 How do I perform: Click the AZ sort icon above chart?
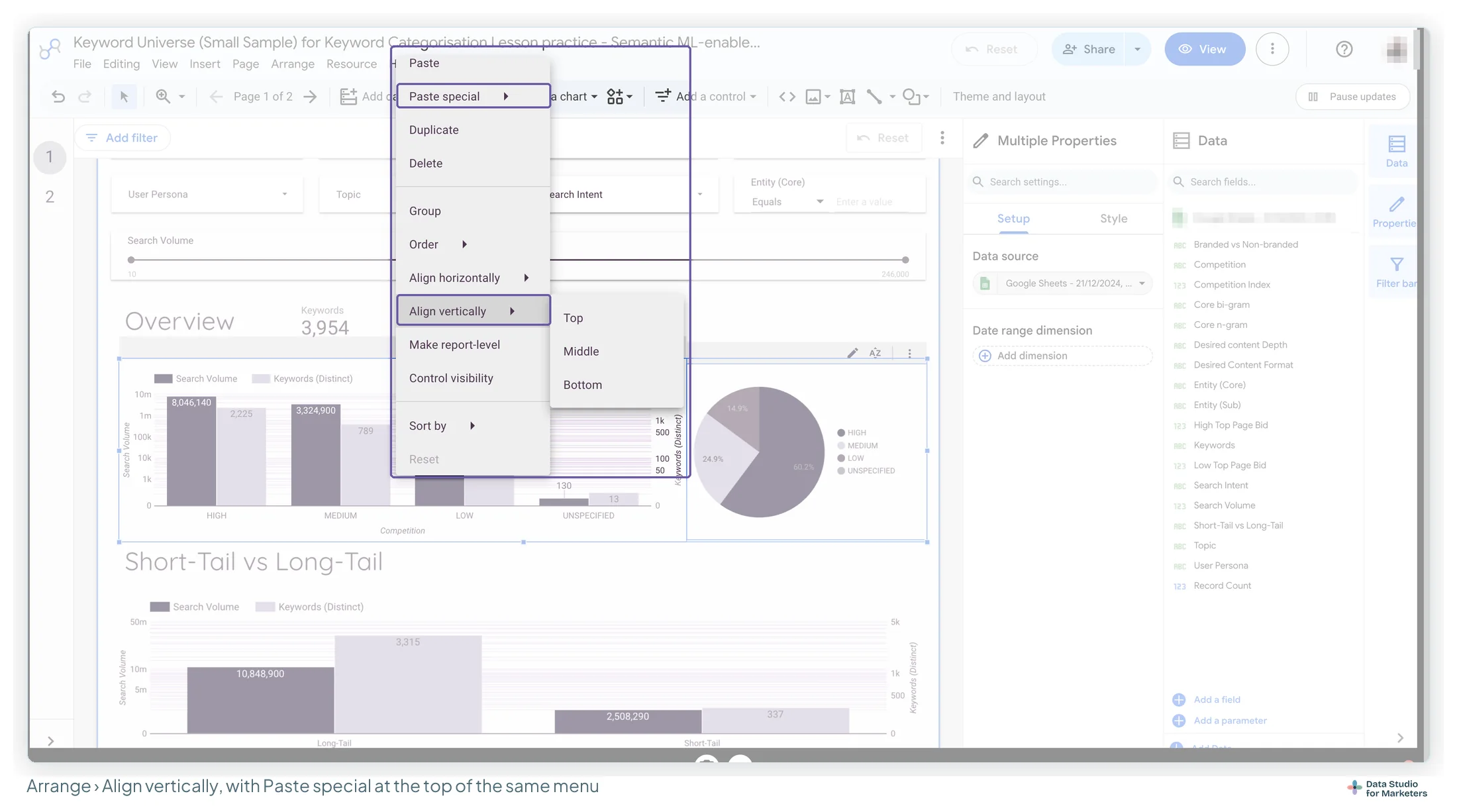tap(875, 353)
